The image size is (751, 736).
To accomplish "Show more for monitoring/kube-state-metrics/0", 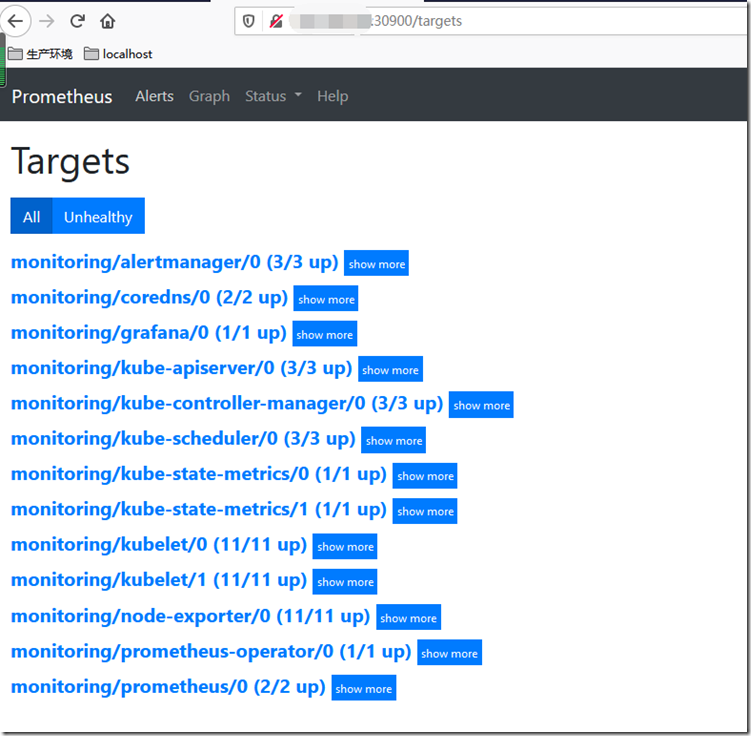I will pos(425,476).
